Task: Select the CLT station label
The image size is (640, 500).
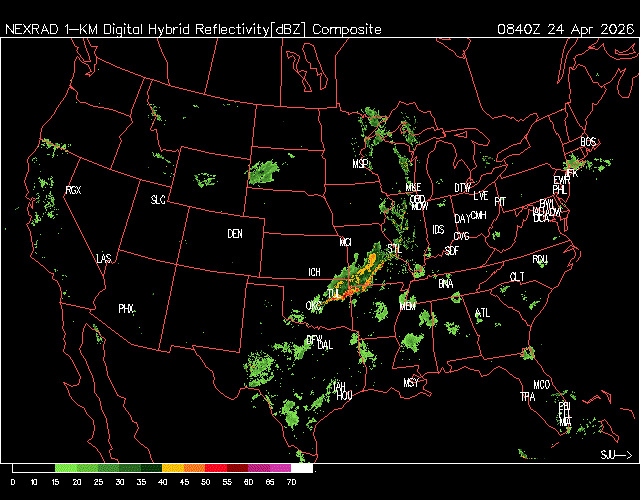Action: pos(517,276)
